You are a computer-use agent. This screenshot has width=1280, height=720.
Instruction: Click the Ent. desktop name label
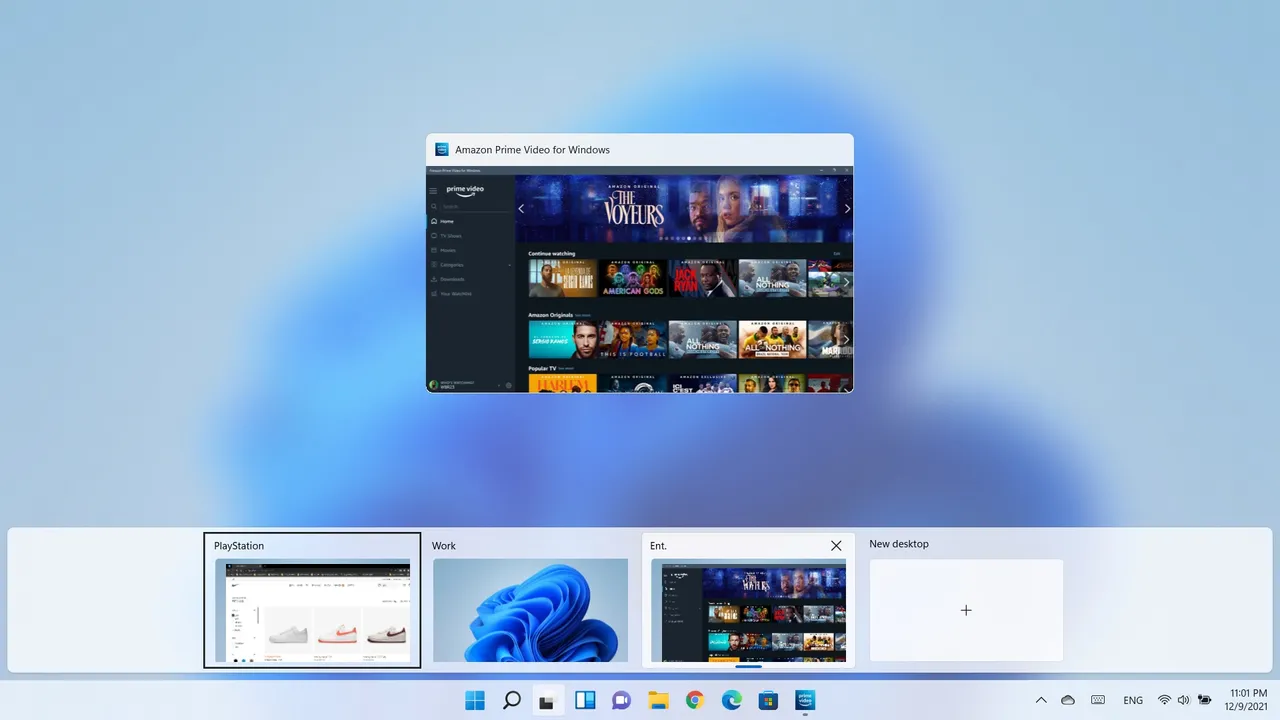[658, 546]
